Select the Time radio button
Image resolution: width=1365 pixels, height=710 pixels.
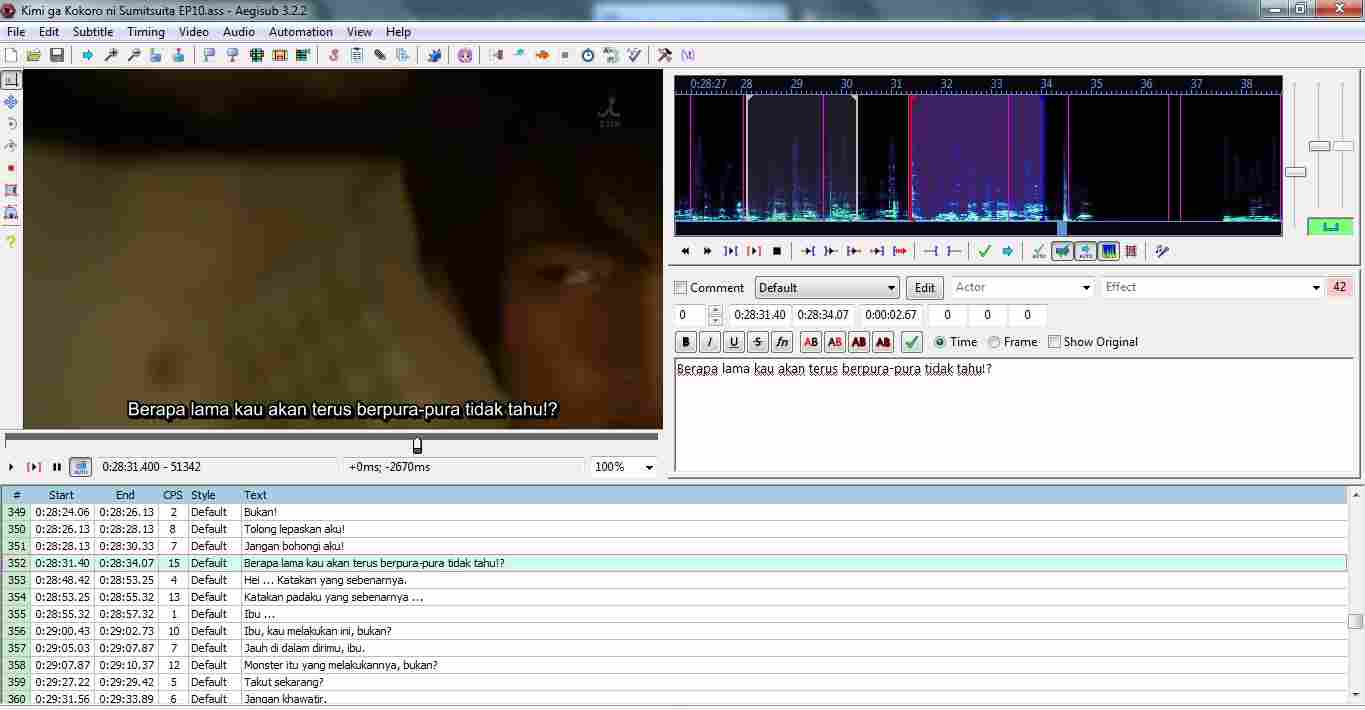tap(940, 342)
